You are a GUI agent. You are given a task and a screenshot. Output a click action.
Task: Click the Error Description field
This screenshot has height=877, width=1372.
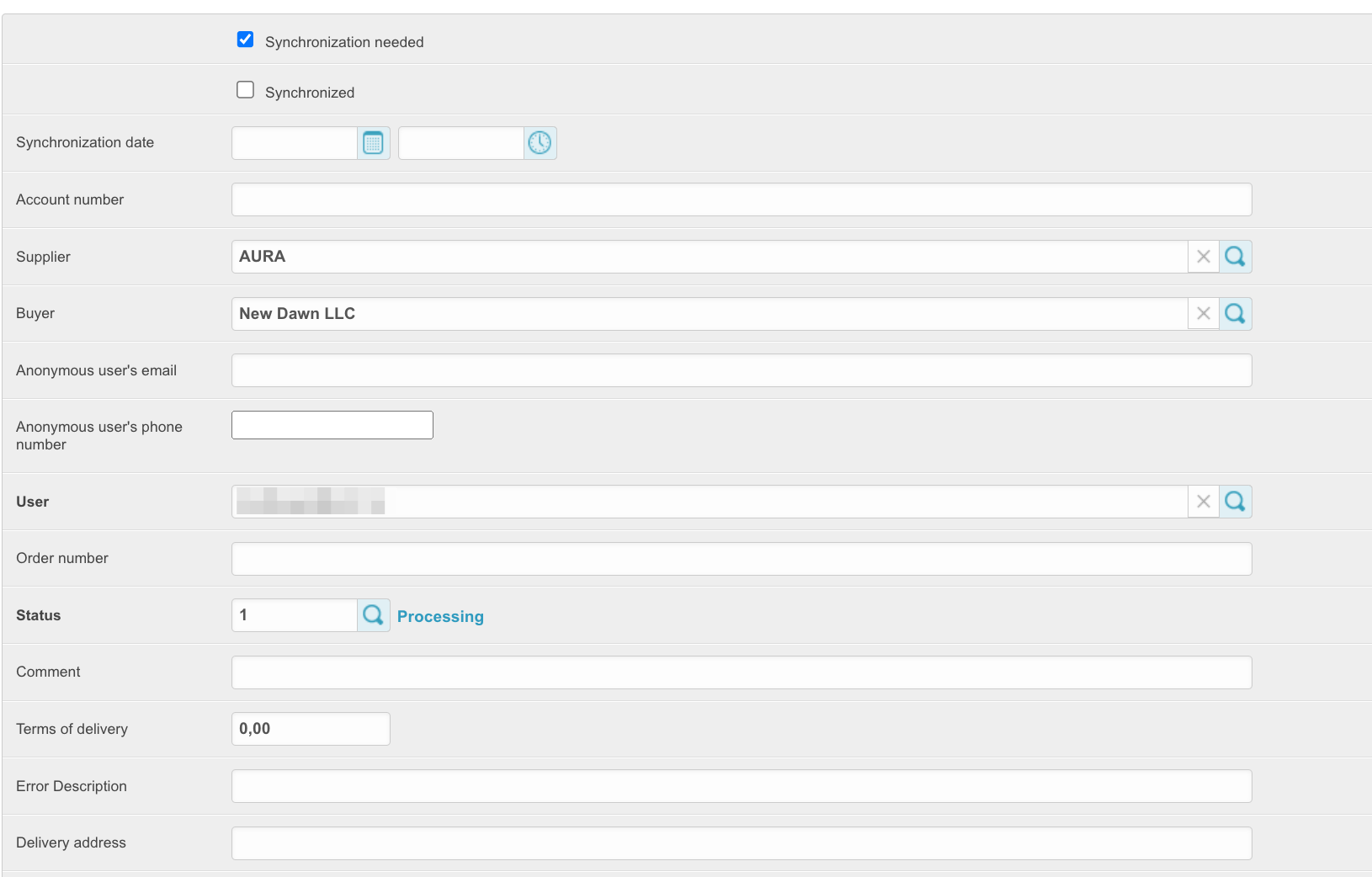click(741, 786)
